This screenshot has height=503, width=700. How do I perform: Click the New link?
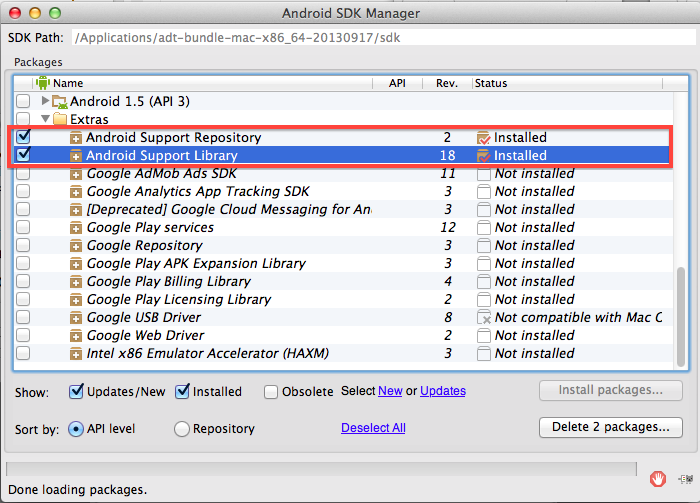(x=390, y=391)
